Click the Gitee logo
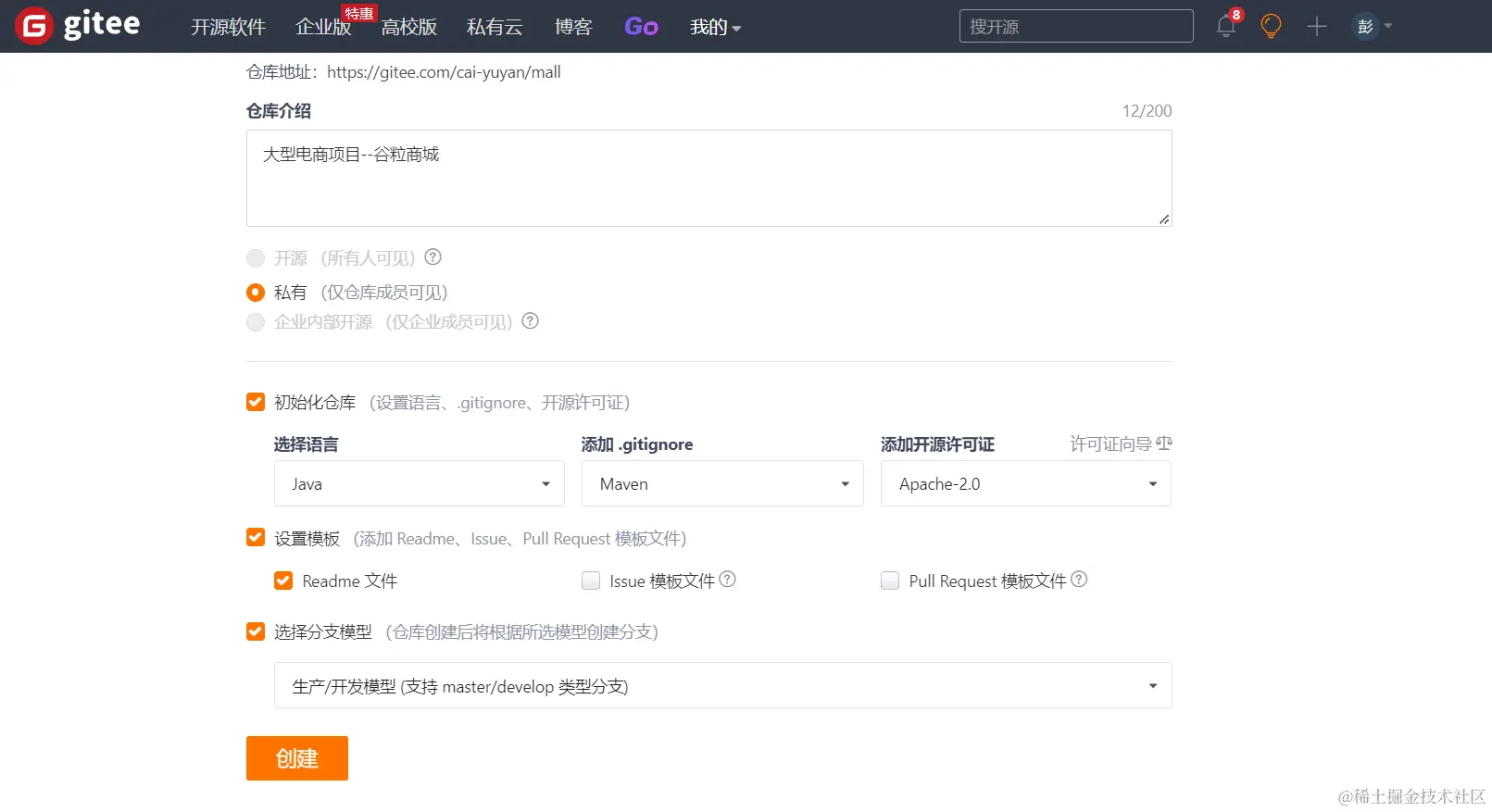Image resolution: width=1492 pixels, height=812 pixels. [x=78, y=26]
